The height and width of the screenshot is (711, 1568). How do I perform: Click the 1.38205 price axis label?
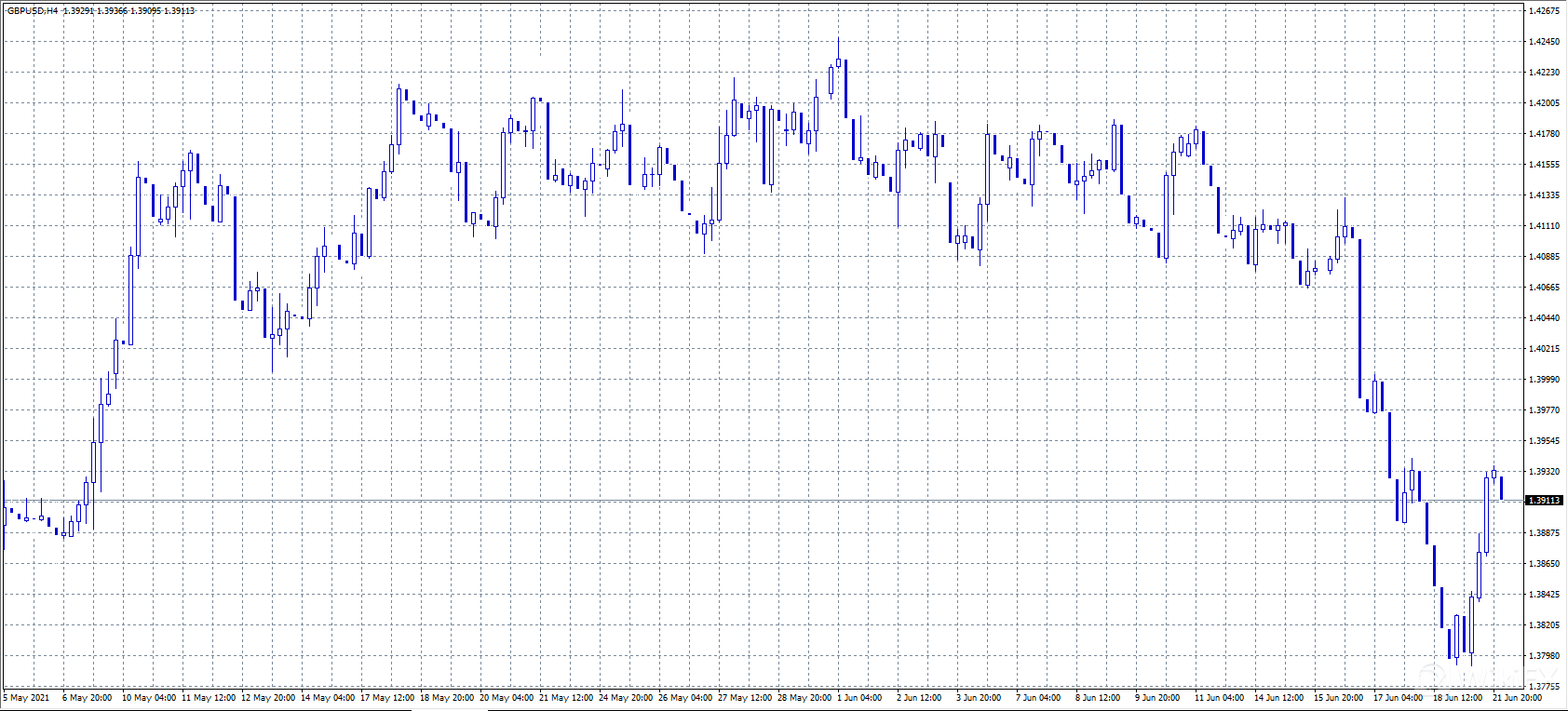click(1544, 625)
